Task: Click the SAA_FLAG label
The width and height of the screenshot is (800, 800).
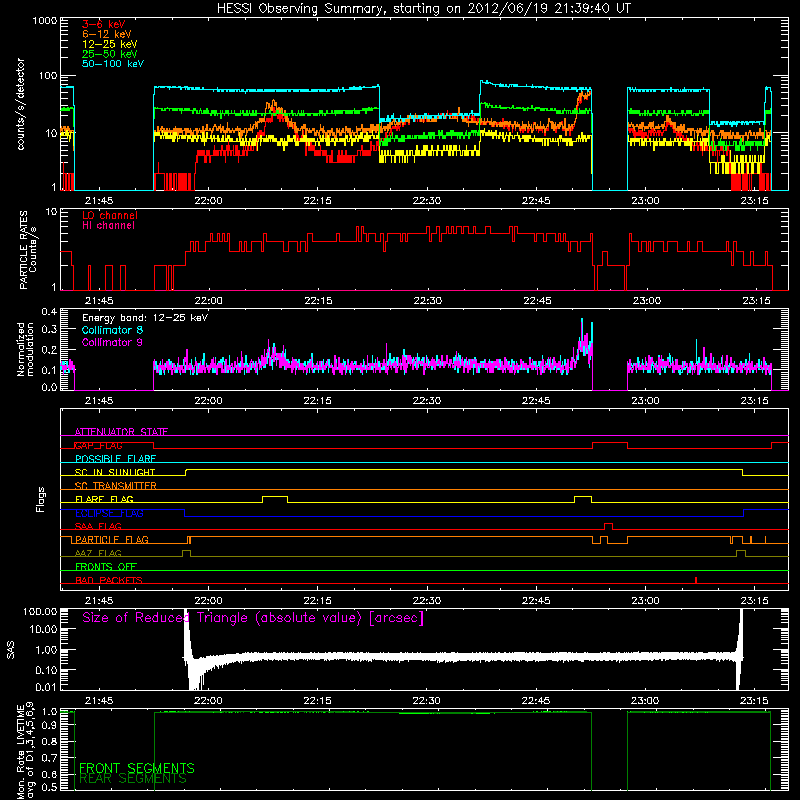Action: click(x=98, y=526)
